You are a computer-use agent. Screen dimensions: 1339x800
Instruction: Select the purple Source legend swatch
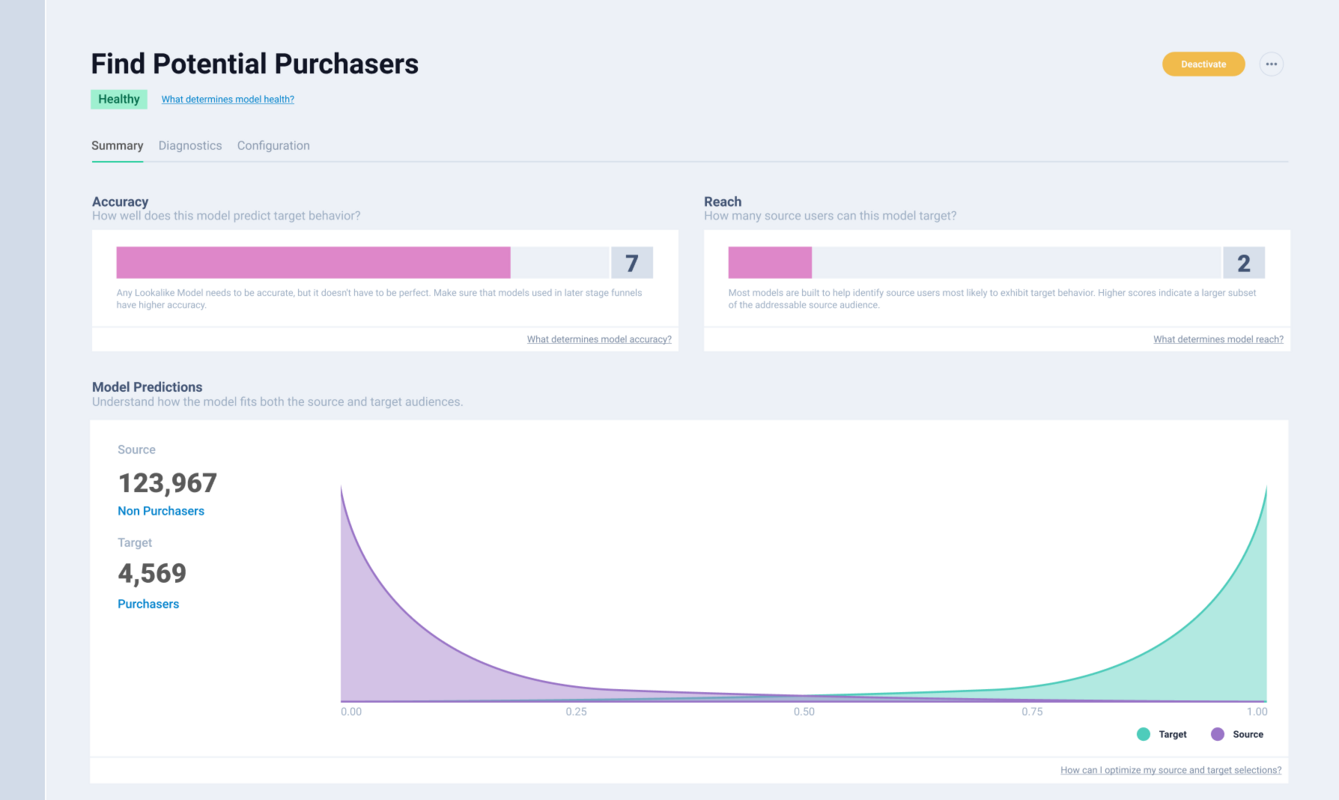tap(1216, 733)
